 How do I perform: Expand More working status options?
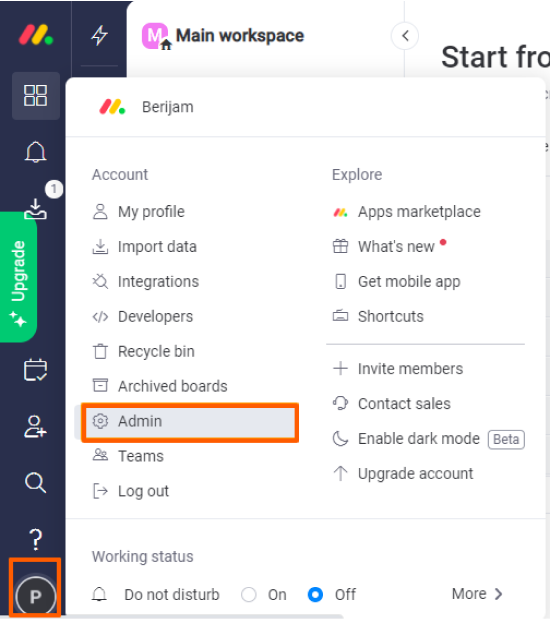pos(477,594)
